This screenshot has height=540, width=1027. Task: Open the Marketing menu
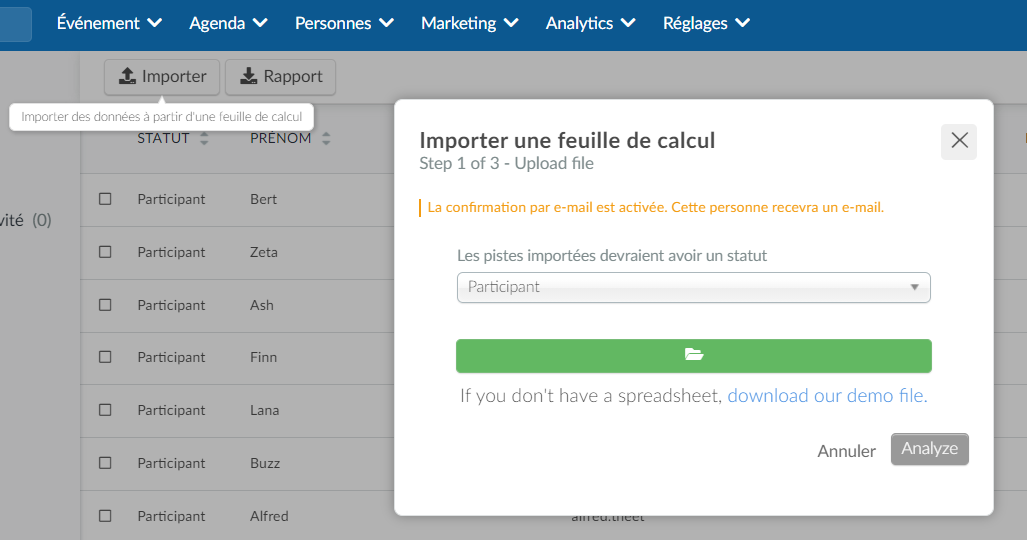[x=470, y=23]
